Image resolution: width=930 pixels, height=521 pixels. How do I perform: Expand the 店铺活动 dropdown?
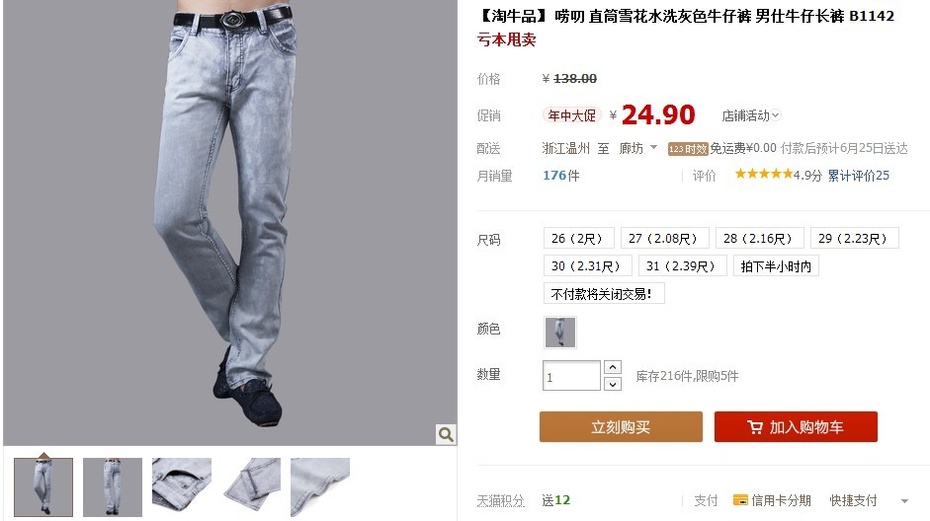pyautogui.click(x=751, y=116)
